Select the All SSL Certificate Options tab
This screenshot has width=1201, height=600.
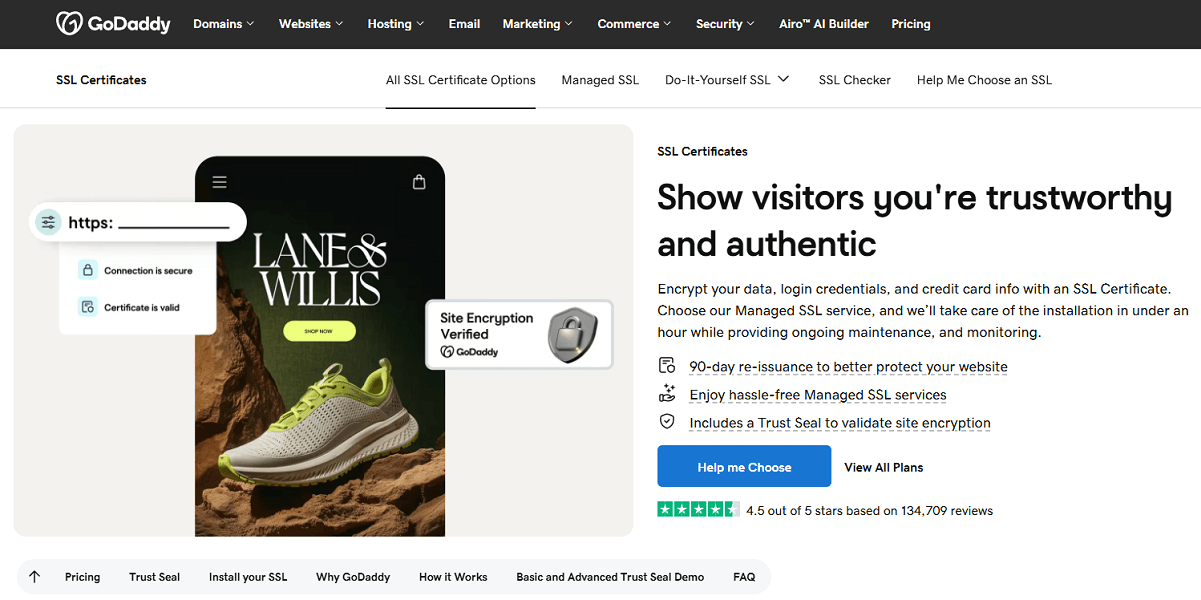pos(461,80)
